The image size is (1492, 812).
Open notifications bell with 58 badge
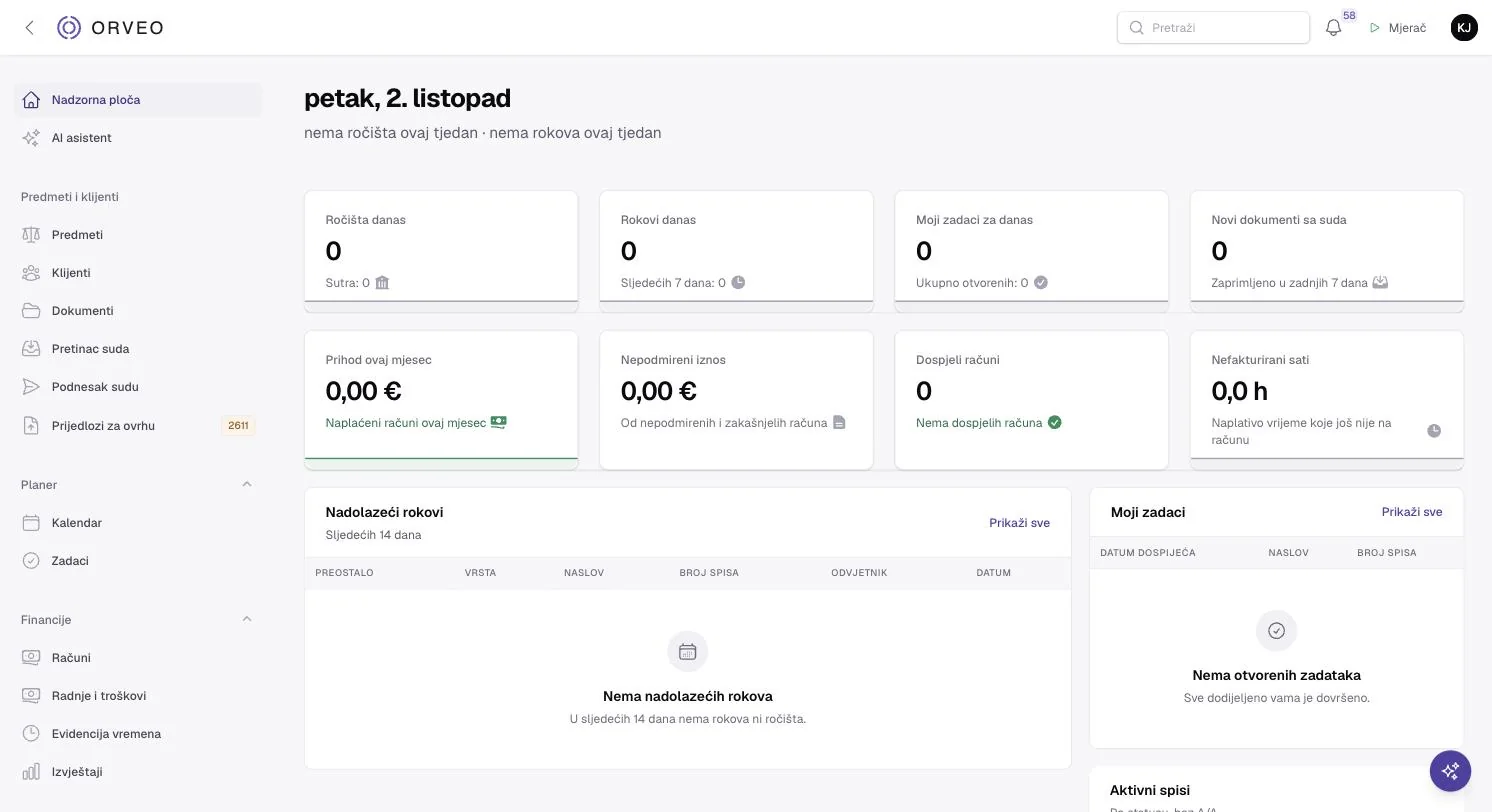pos(1333,28)
